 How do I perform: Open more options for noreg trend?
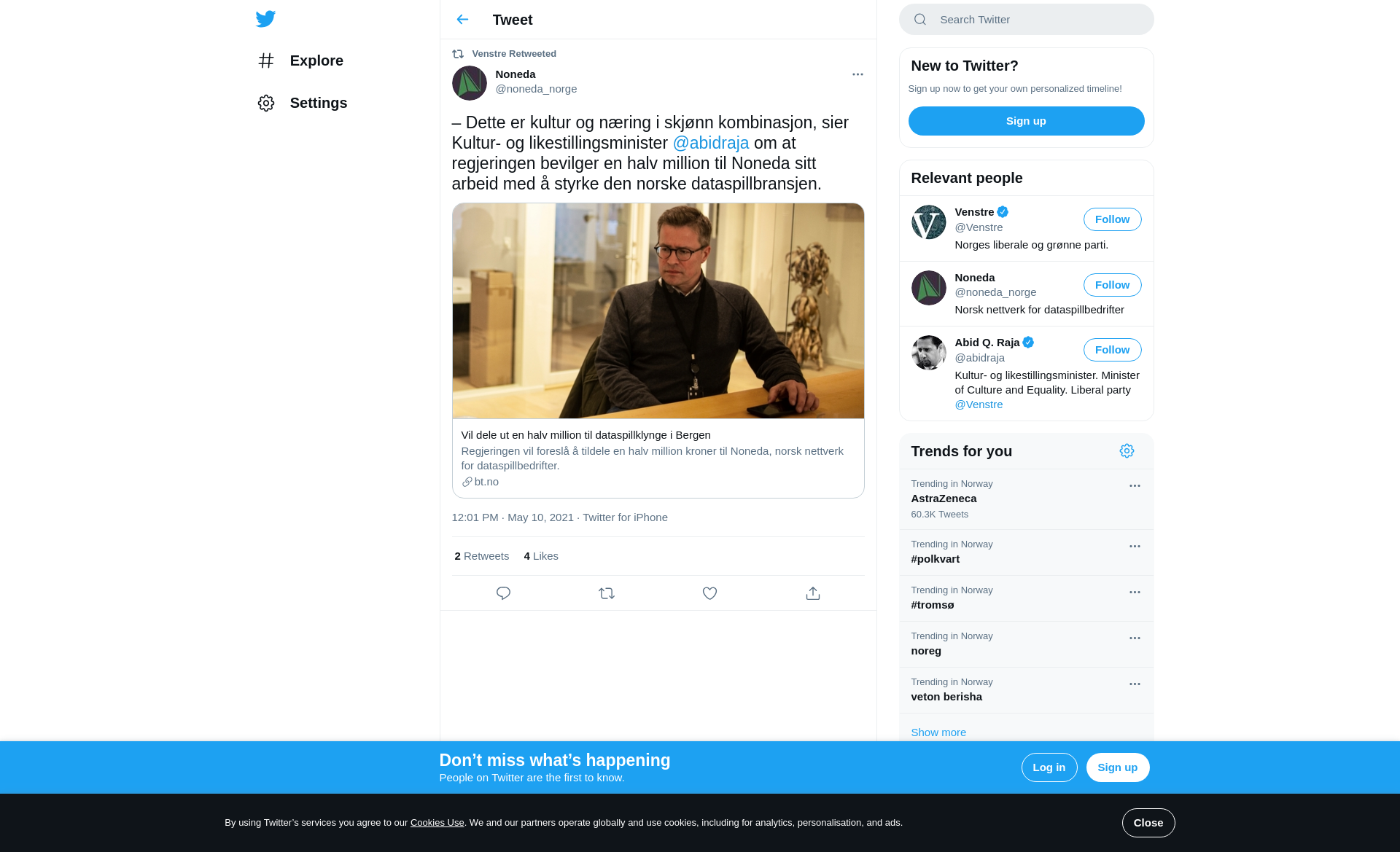[1135, 638]
